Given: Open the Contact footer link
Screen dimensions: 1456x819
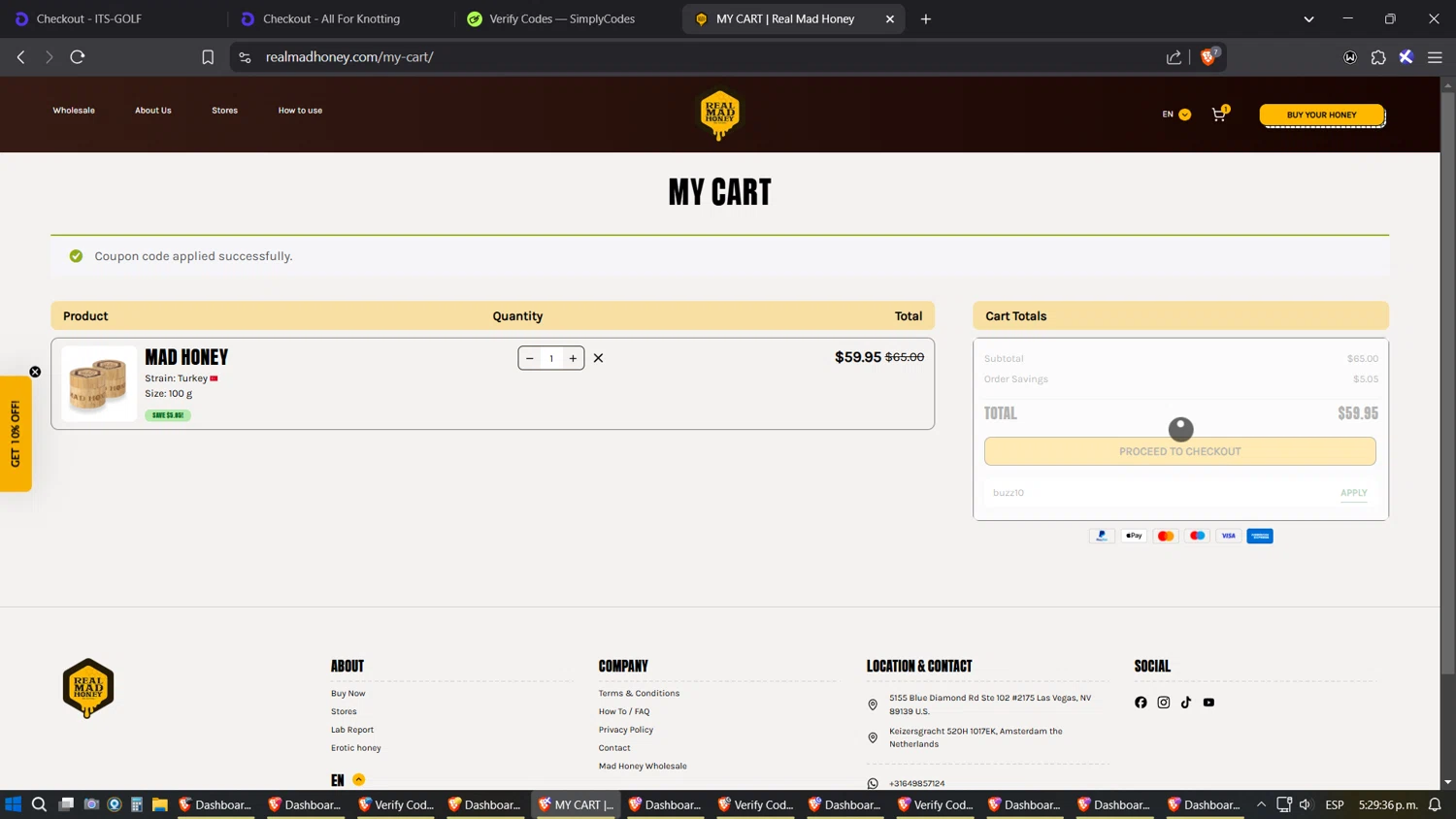Looking at the screenshot, I should pyautogui.click(x=614, y=748).
